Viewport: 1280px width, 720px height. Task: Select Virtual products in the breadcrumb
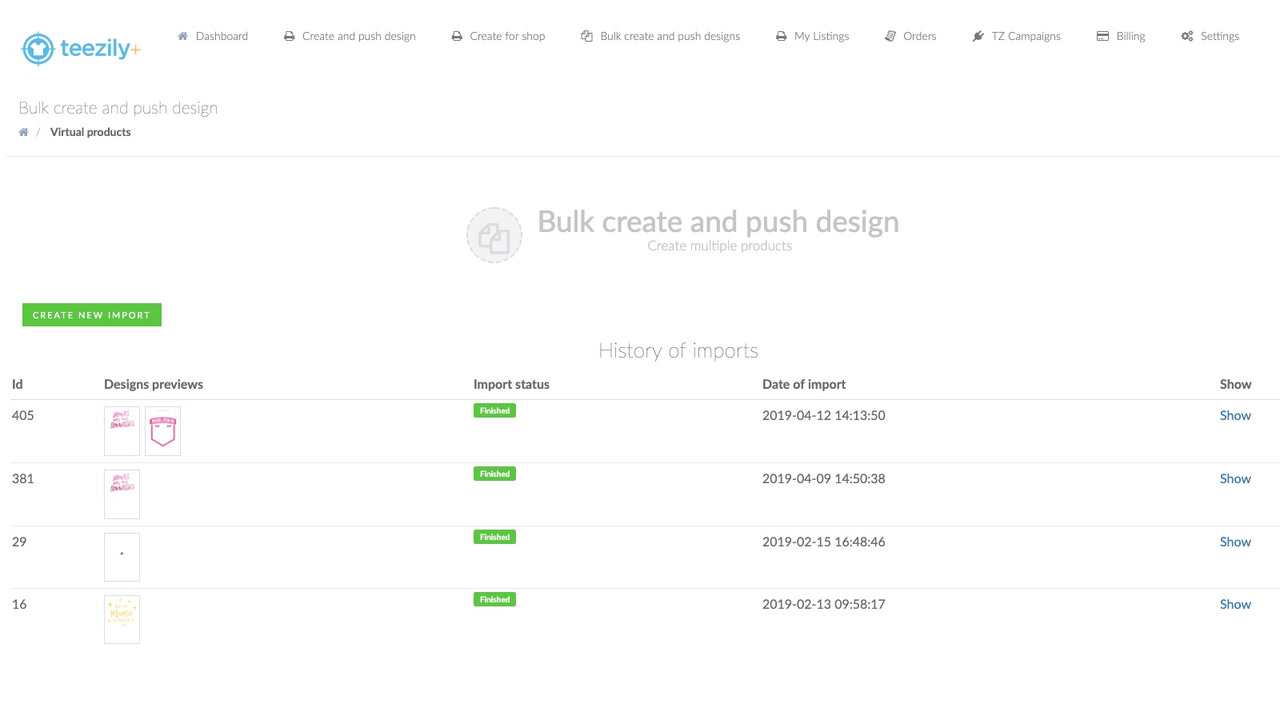(90, 131)
